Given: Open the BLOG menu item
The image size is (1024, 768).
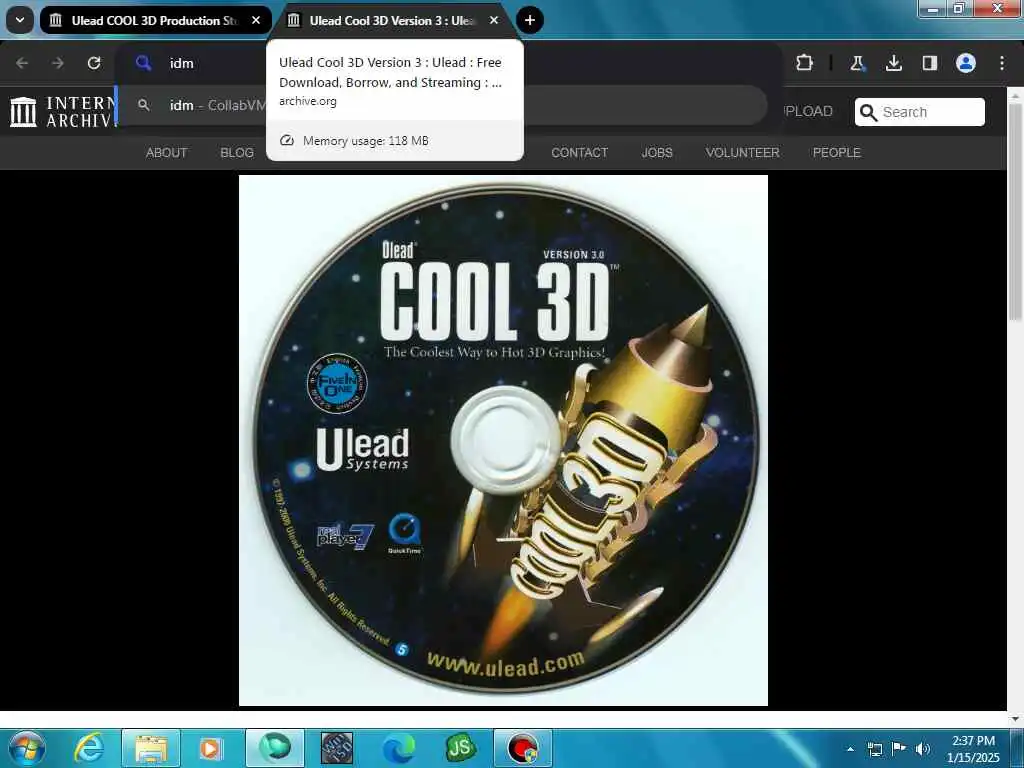Looking at the screenshot, I should click(x=237, y=153).
